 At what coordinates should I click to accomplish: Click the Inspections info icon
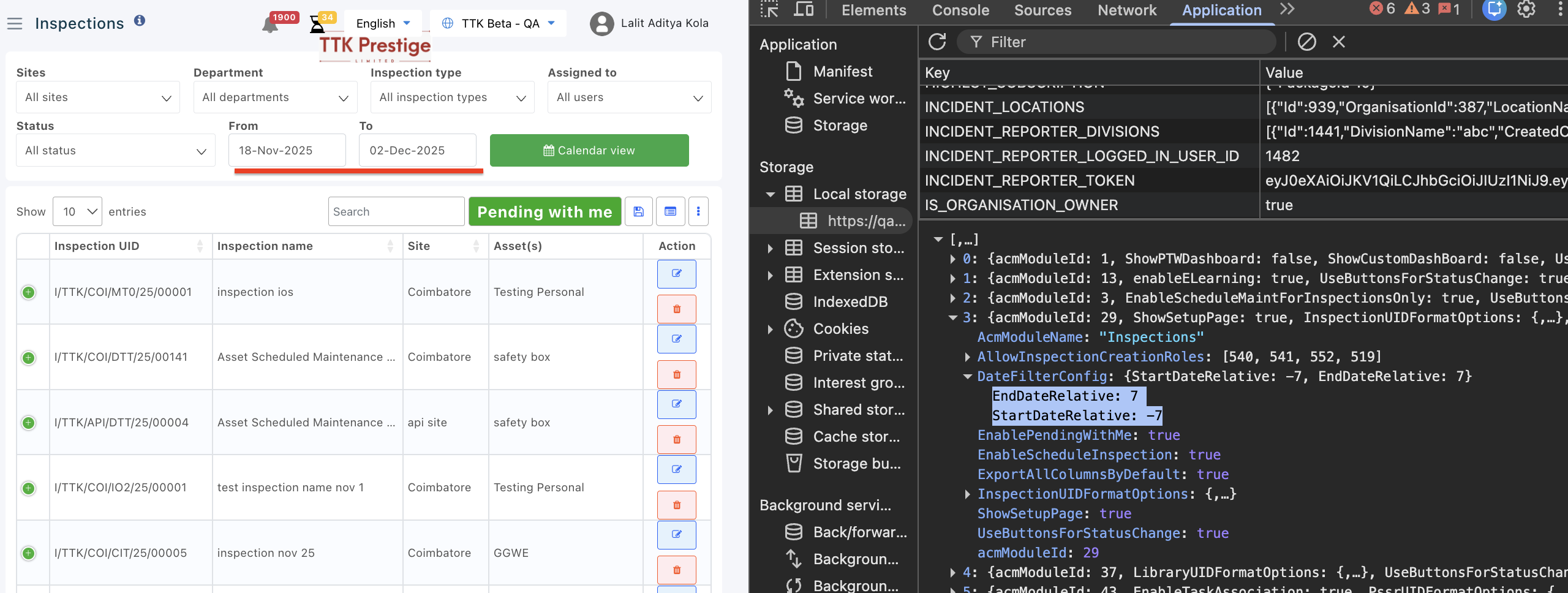point(140,21)
